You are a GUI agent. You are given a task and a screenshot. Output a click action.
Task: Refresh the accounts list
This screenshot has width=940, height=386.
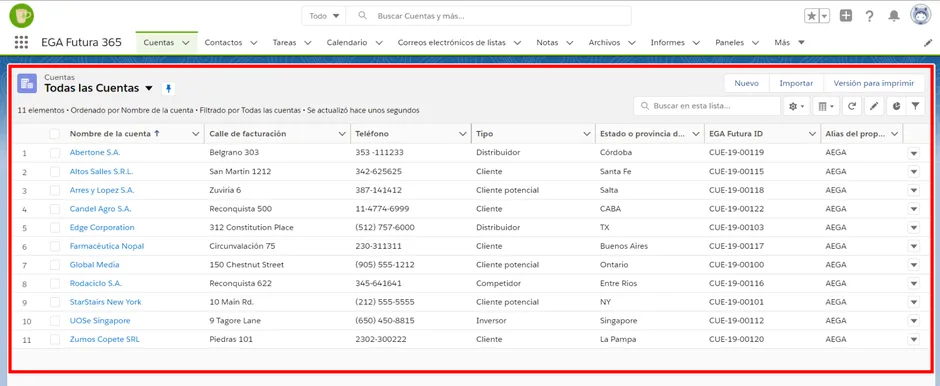[852, 106]
